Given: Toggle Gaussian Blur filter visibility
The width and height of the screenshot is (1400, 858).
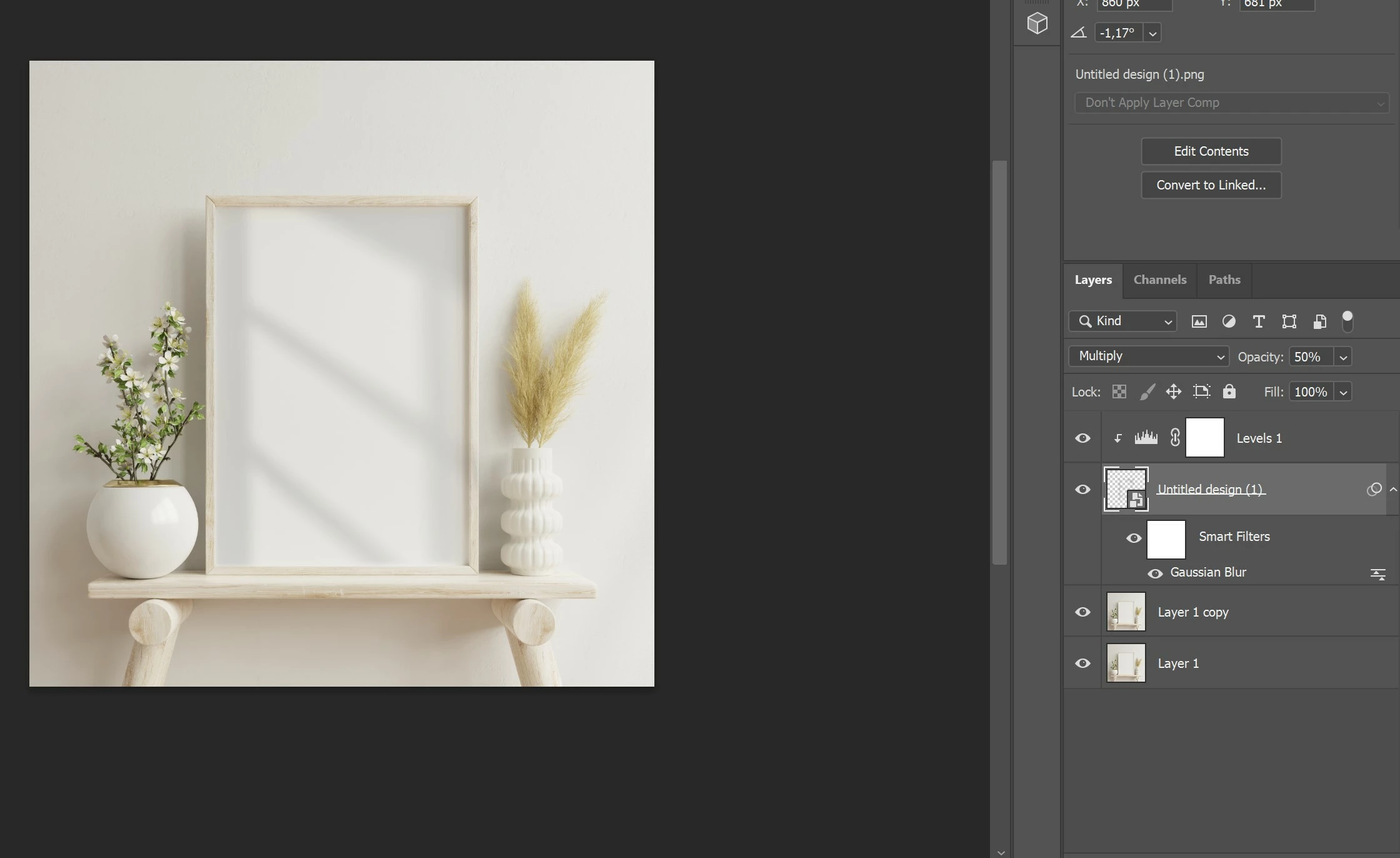Looking at the screenshot, I should click(x=1155, y=573).
